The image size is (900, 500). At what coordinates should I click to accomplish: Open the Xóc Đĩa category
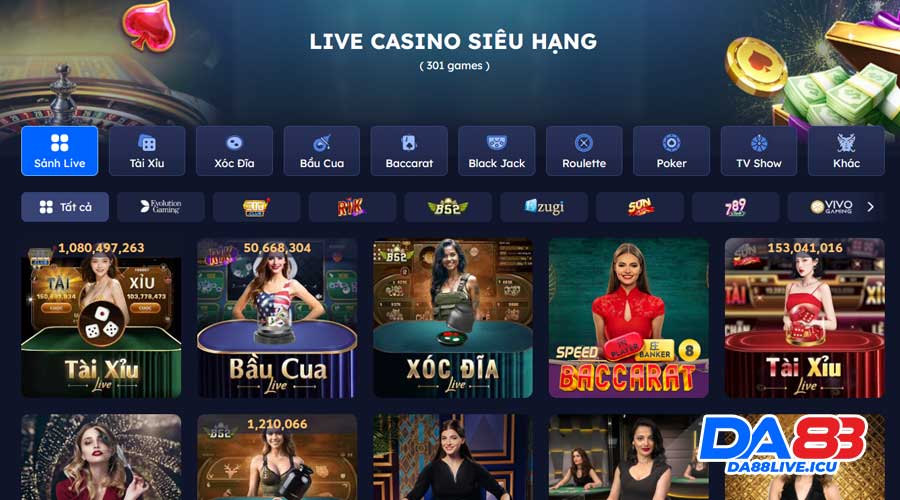tap(234, 151)
